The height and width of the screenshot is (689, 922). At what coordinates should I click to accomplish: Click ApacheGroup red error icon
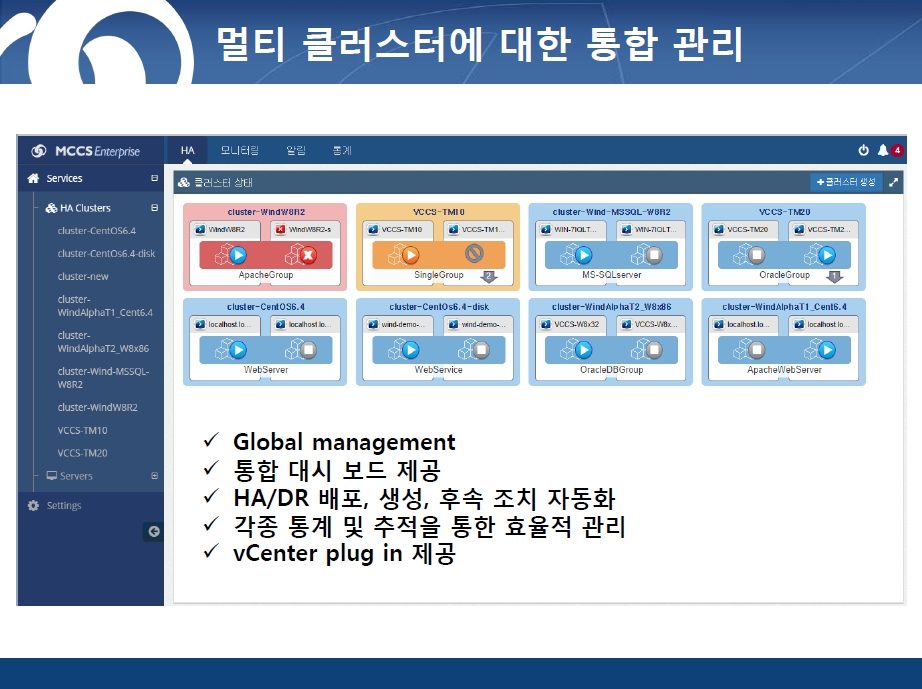pyautogui.click(x=308, y=255)
